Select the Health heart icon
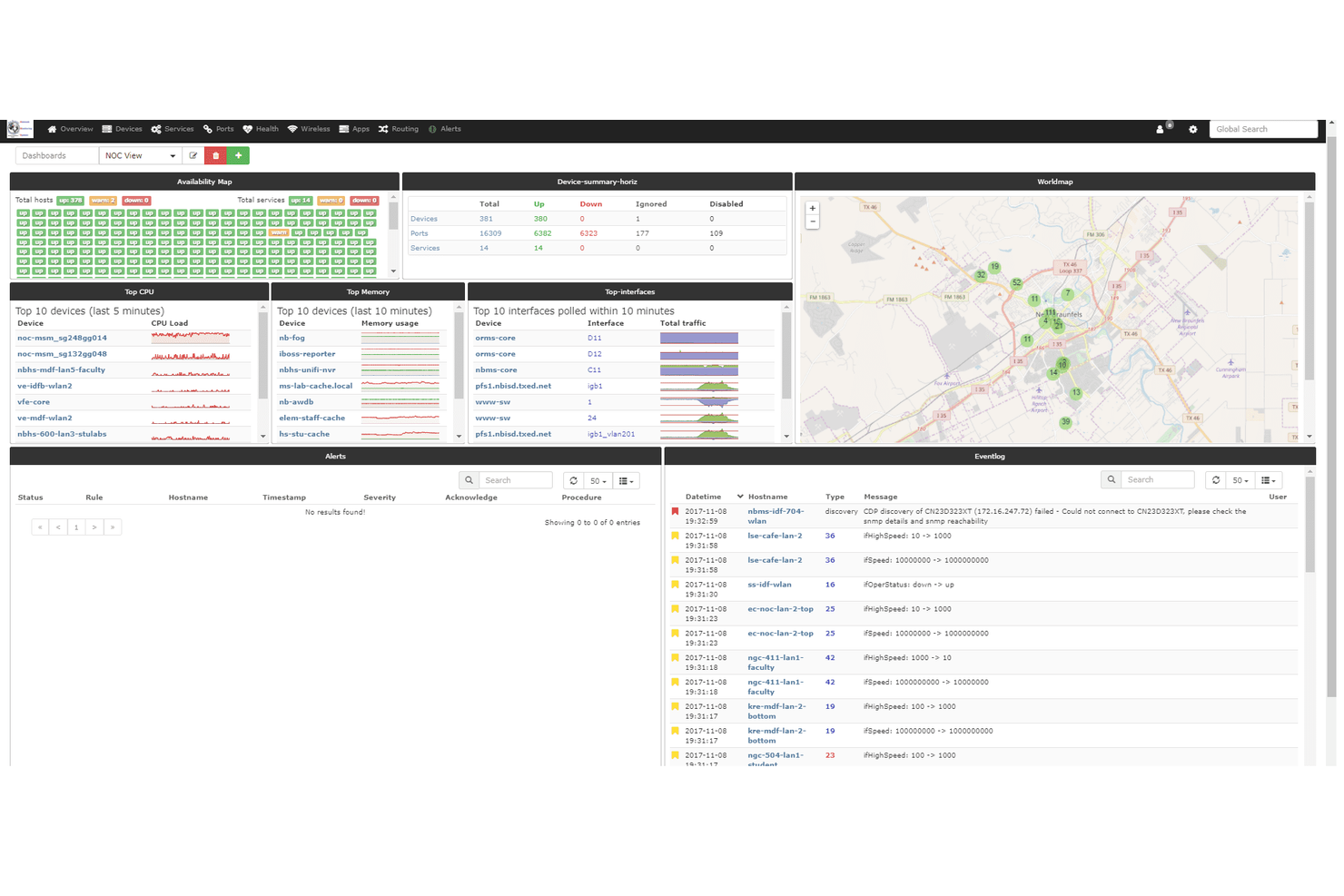Screen dimensions: 1344x896 pyautogui.click(x=250, y=128)
